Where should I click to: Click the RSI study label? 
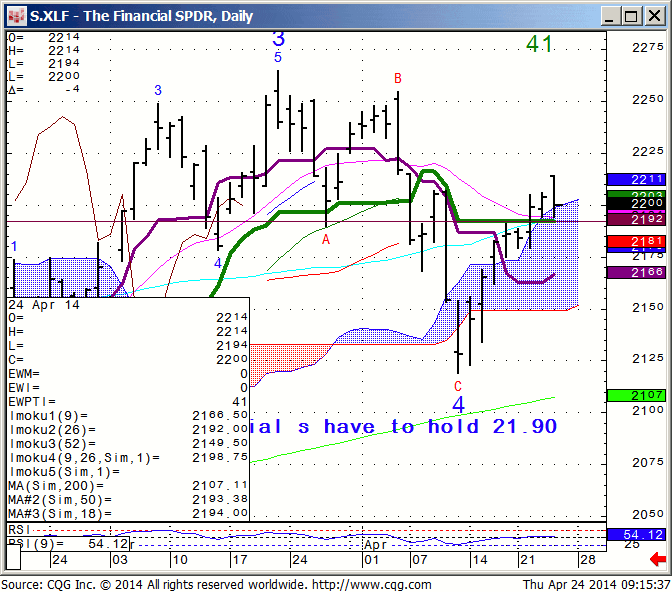[x=19, y=530]
